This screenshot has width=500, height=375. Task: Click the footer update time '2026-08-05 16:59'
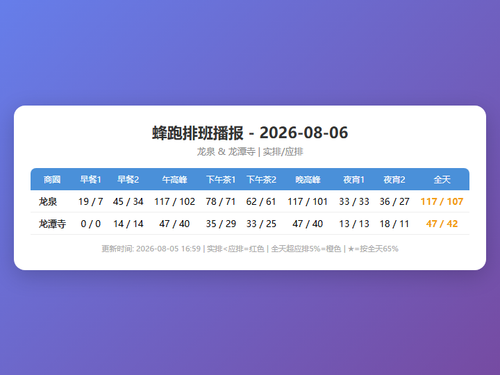[x=168, y=249]
